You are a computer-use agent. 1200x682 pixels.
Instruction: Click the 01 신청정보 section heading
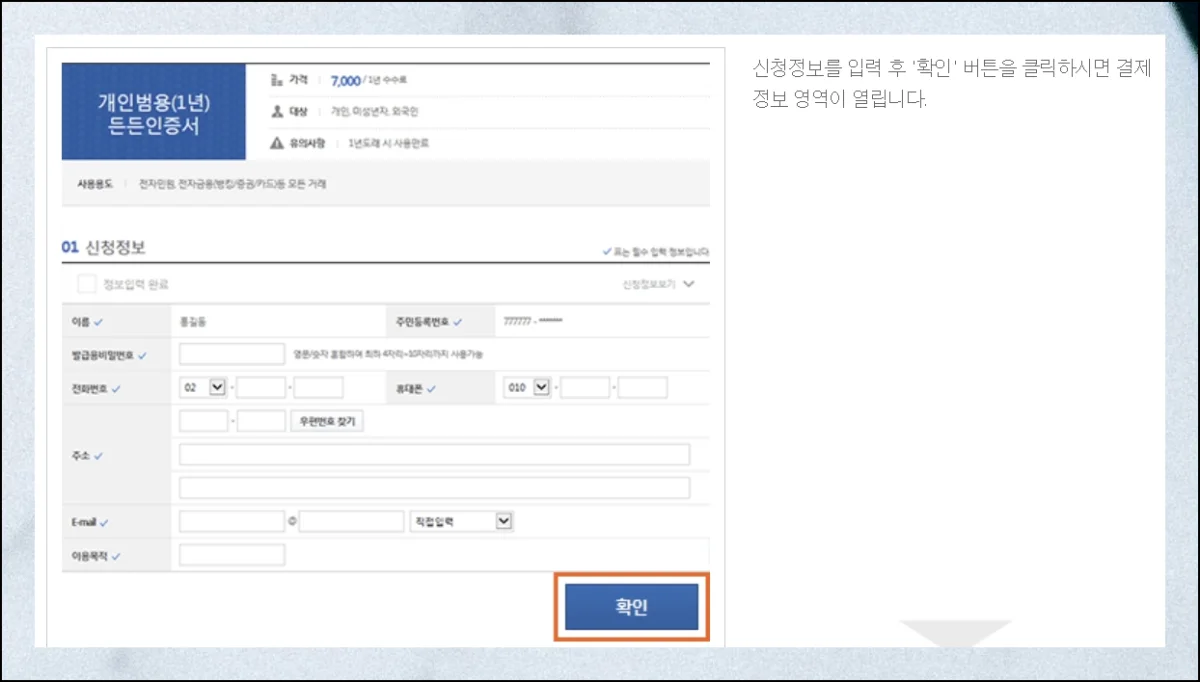(104, 247)
